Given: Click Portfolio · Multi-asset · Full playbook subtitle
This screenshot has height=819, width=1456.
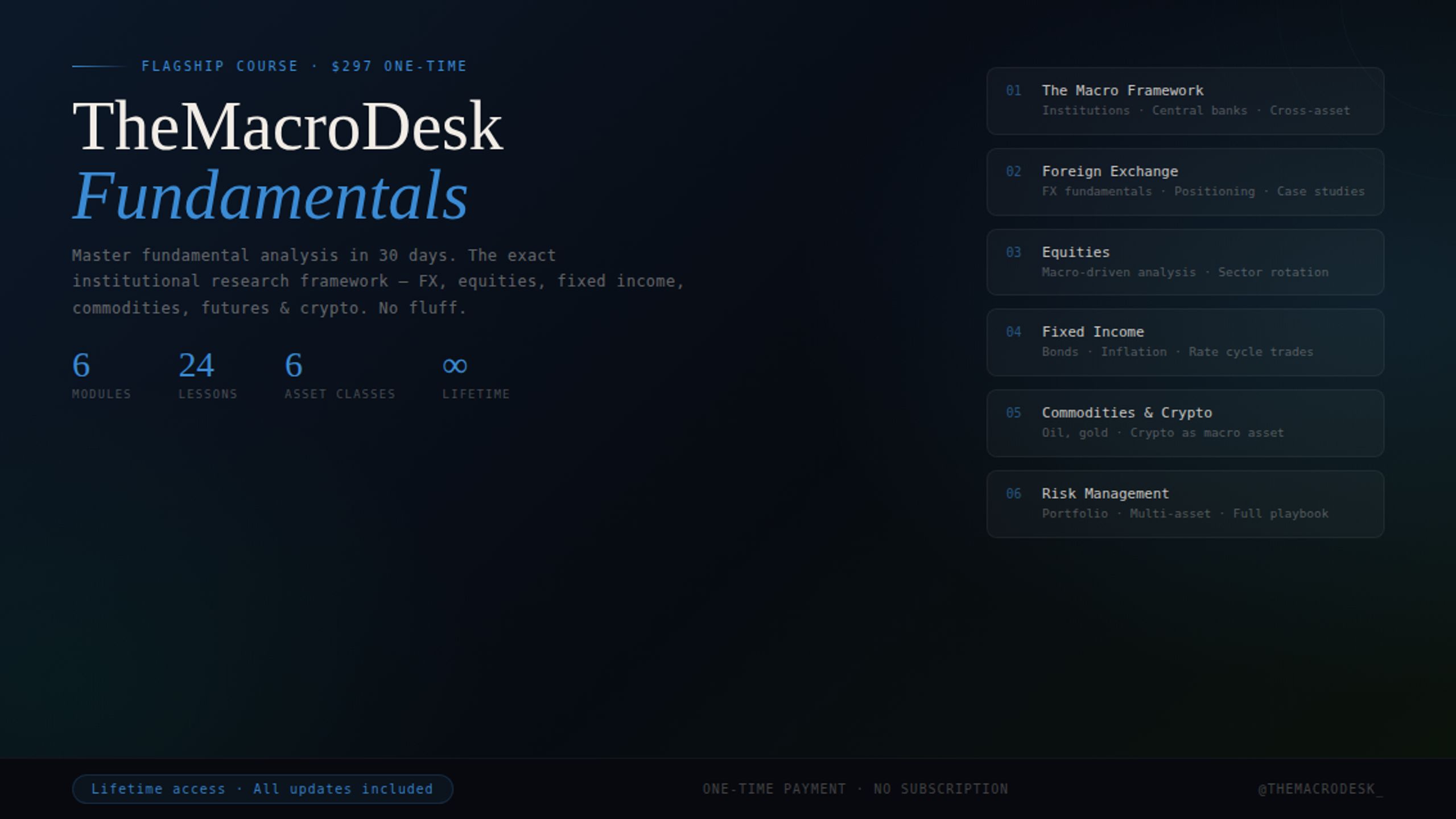Looking at the screenshot, I should 1185,513.
